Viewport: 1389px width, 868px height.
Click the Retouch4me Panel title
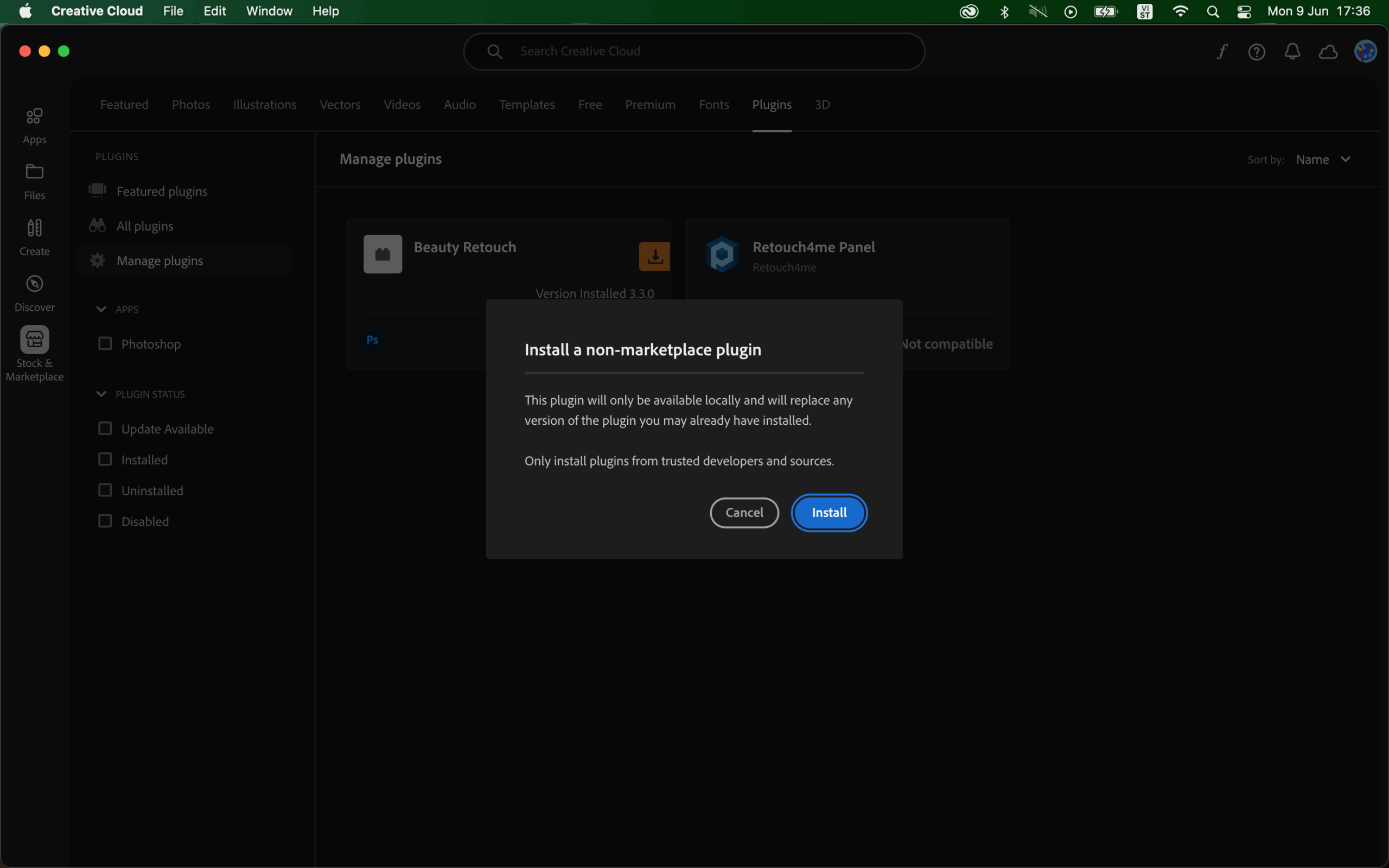813,247
